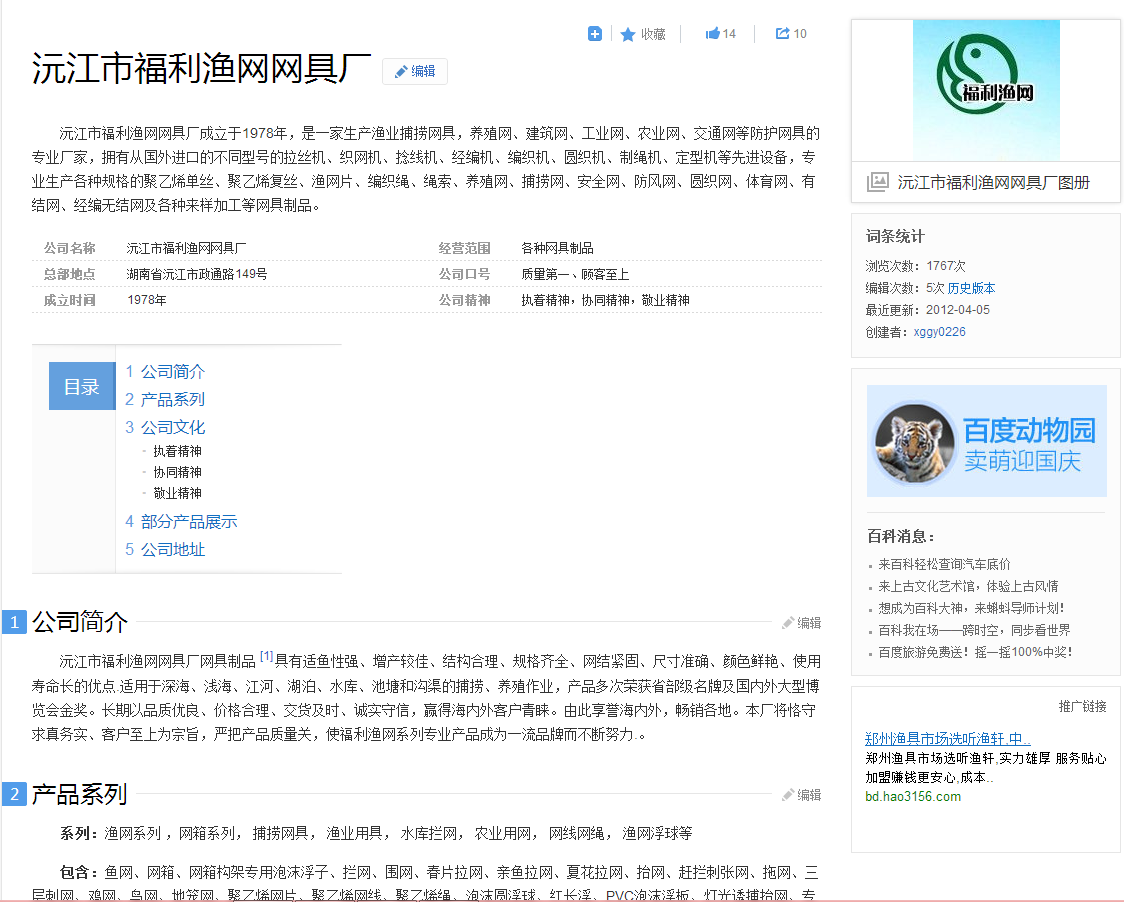Click the 编辑 pencil button beside the title

coord(415,71)
